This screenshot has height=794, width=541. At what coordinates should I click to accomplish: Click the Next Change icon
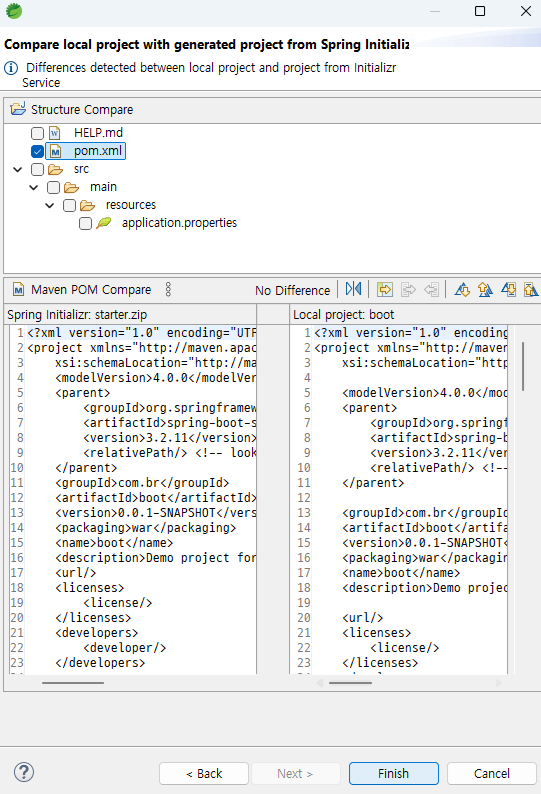click(508, 289)
